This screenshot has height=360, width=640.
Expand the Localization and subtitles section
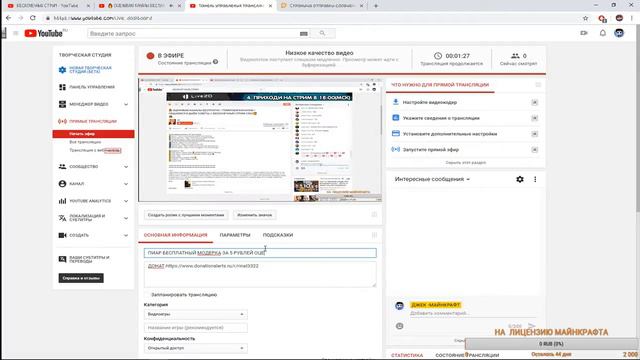126,218
